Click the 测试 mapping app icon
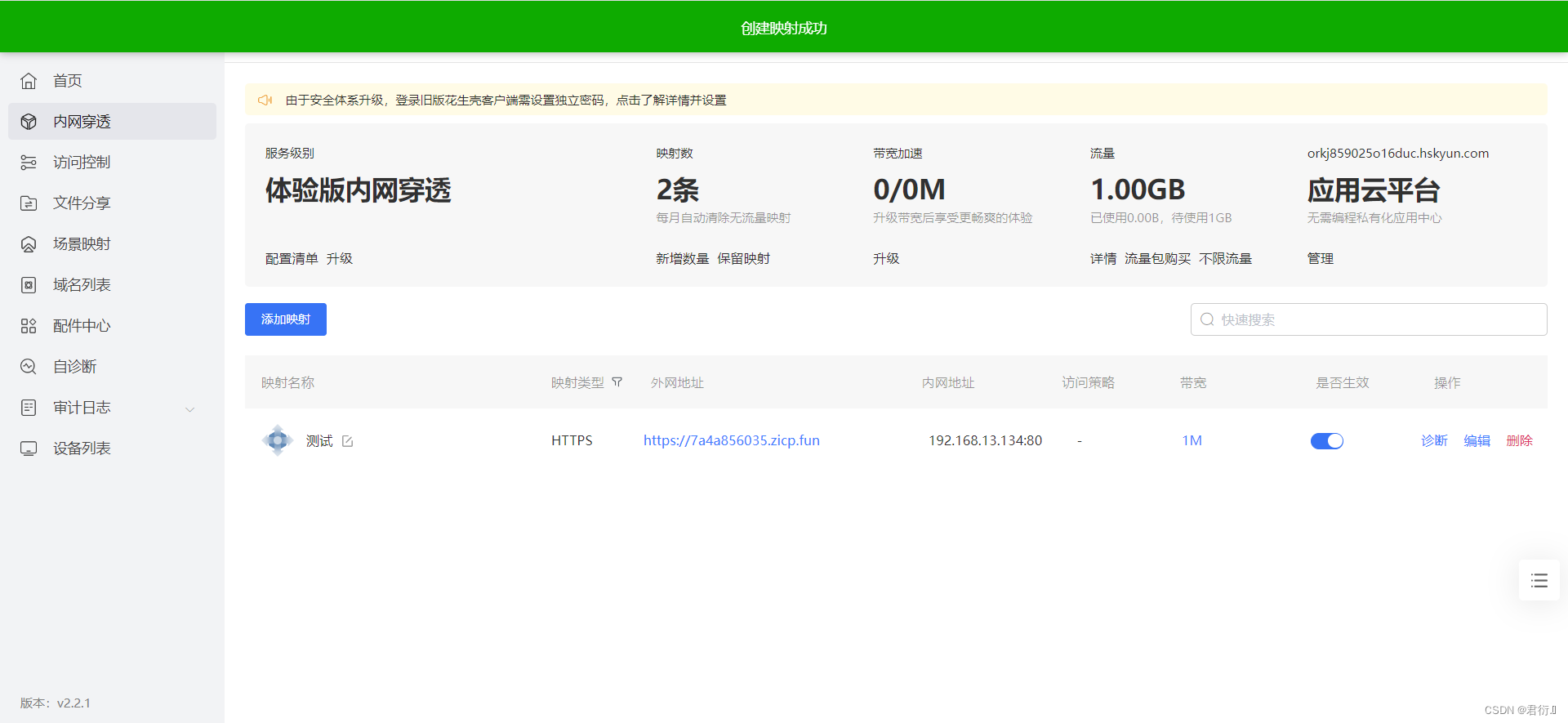Screen dimensions: 1568x723 (278, 440)
